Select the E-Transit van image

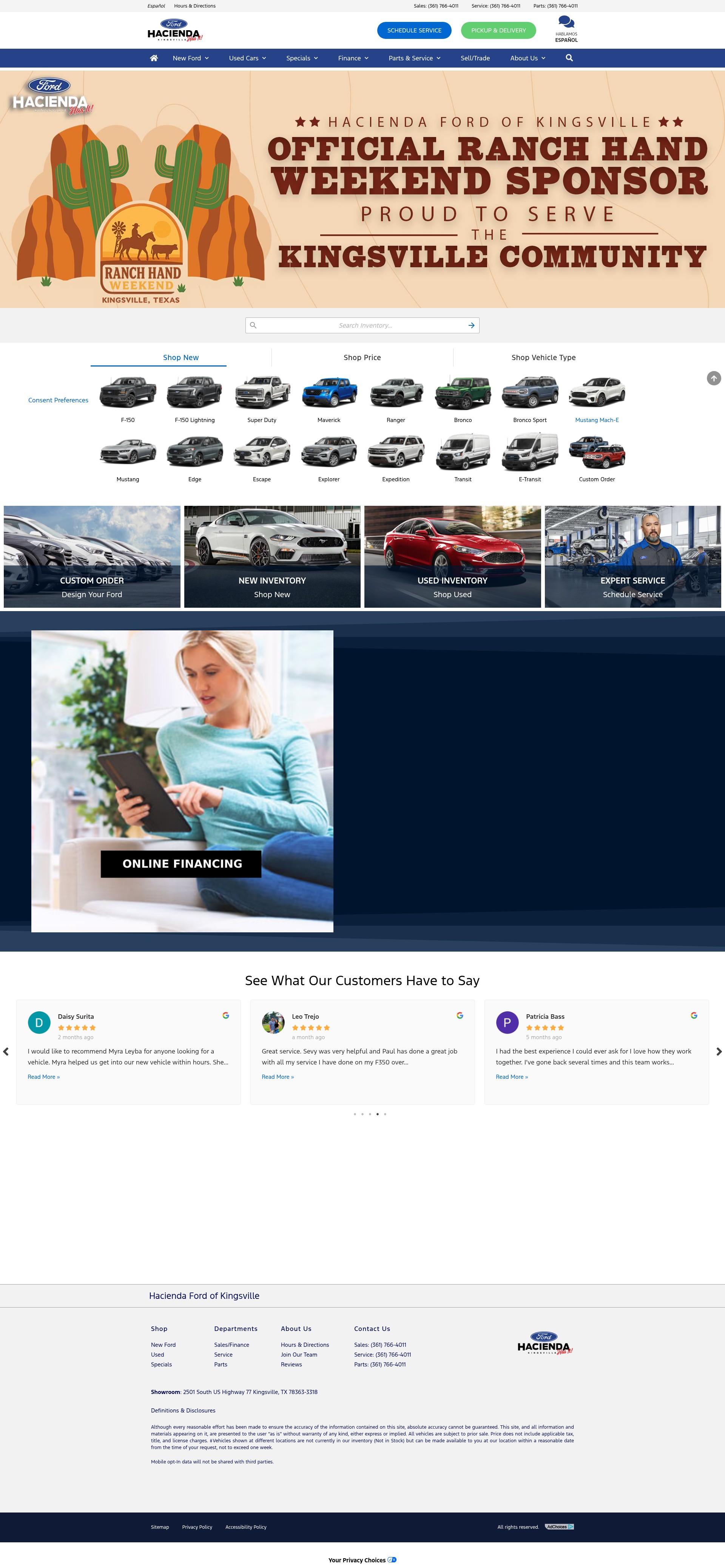pos(530,452)
